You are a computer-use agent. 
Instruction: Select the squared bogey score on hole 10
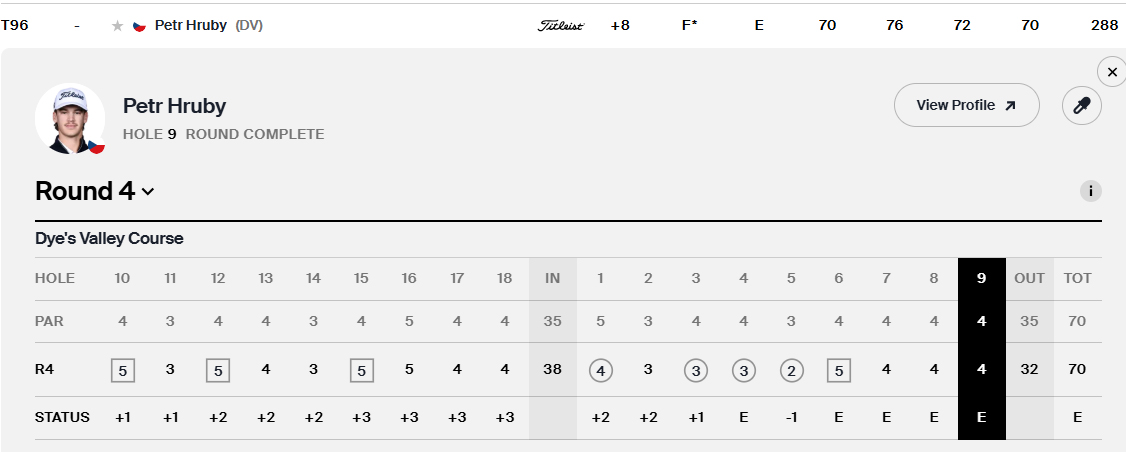point(122,369)
